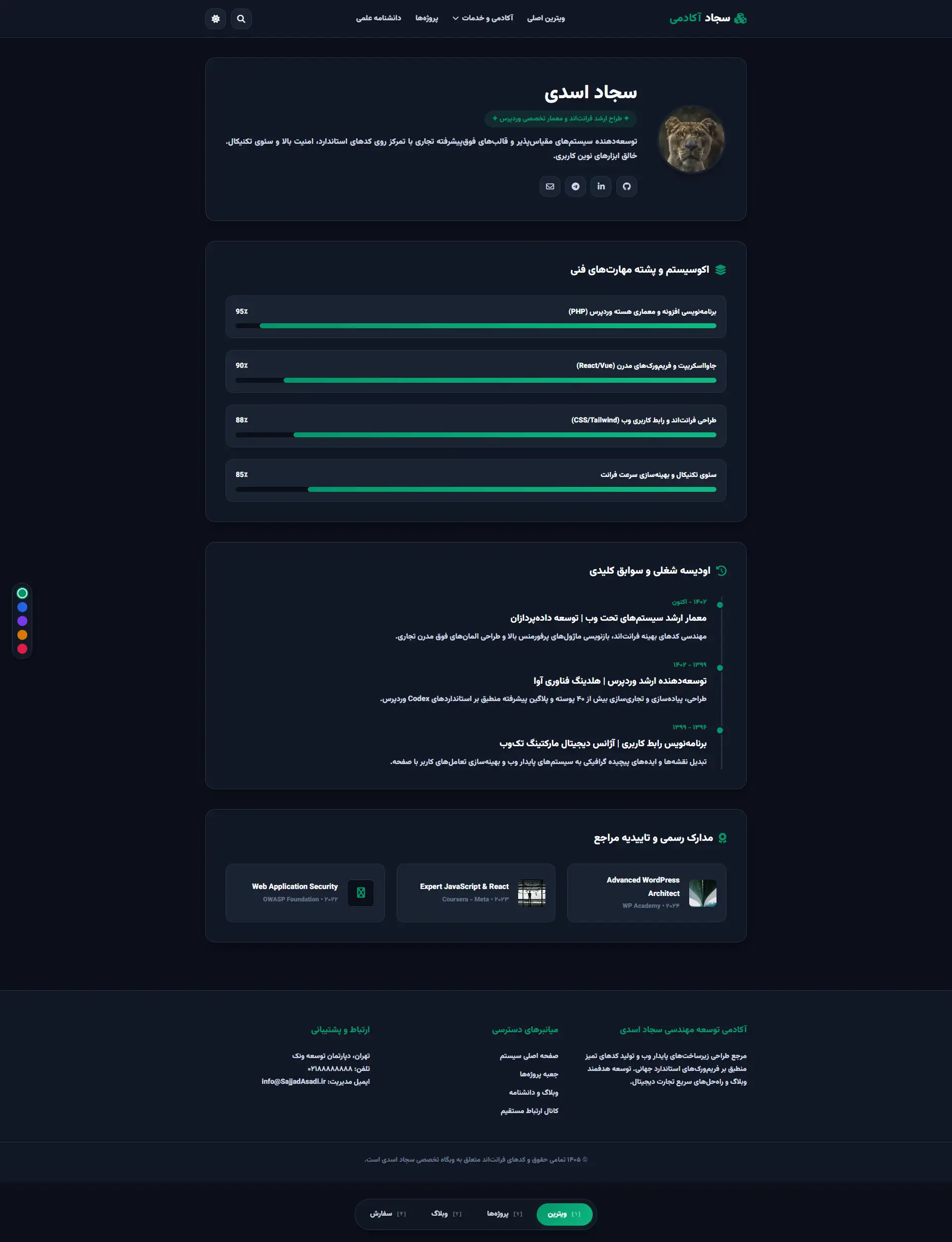Viewport: 952px width, 1242px height.
Task: Click the سجاد آکادمی logo icon
Action: [740, 18]
